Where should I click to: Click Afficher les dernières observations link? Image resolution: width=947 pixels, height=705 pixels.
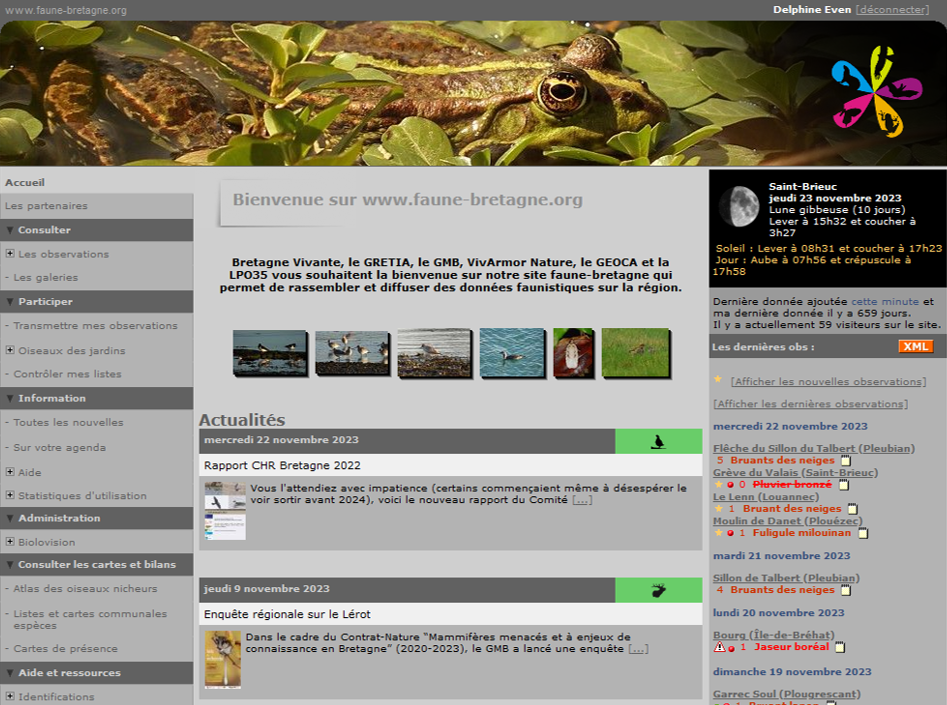(811, 404)
